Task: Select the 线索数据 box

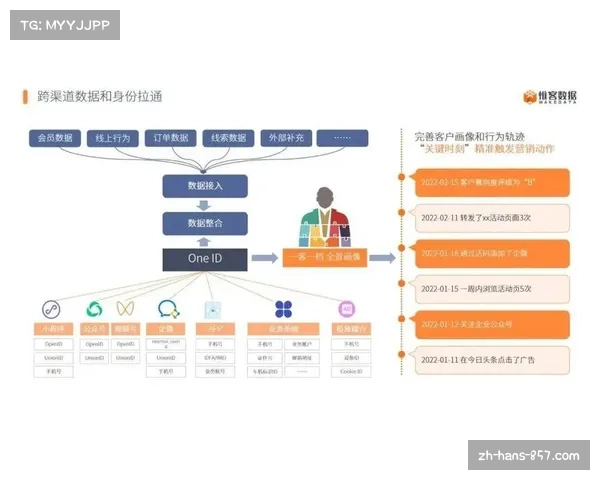Action: [x=228, y=138]
